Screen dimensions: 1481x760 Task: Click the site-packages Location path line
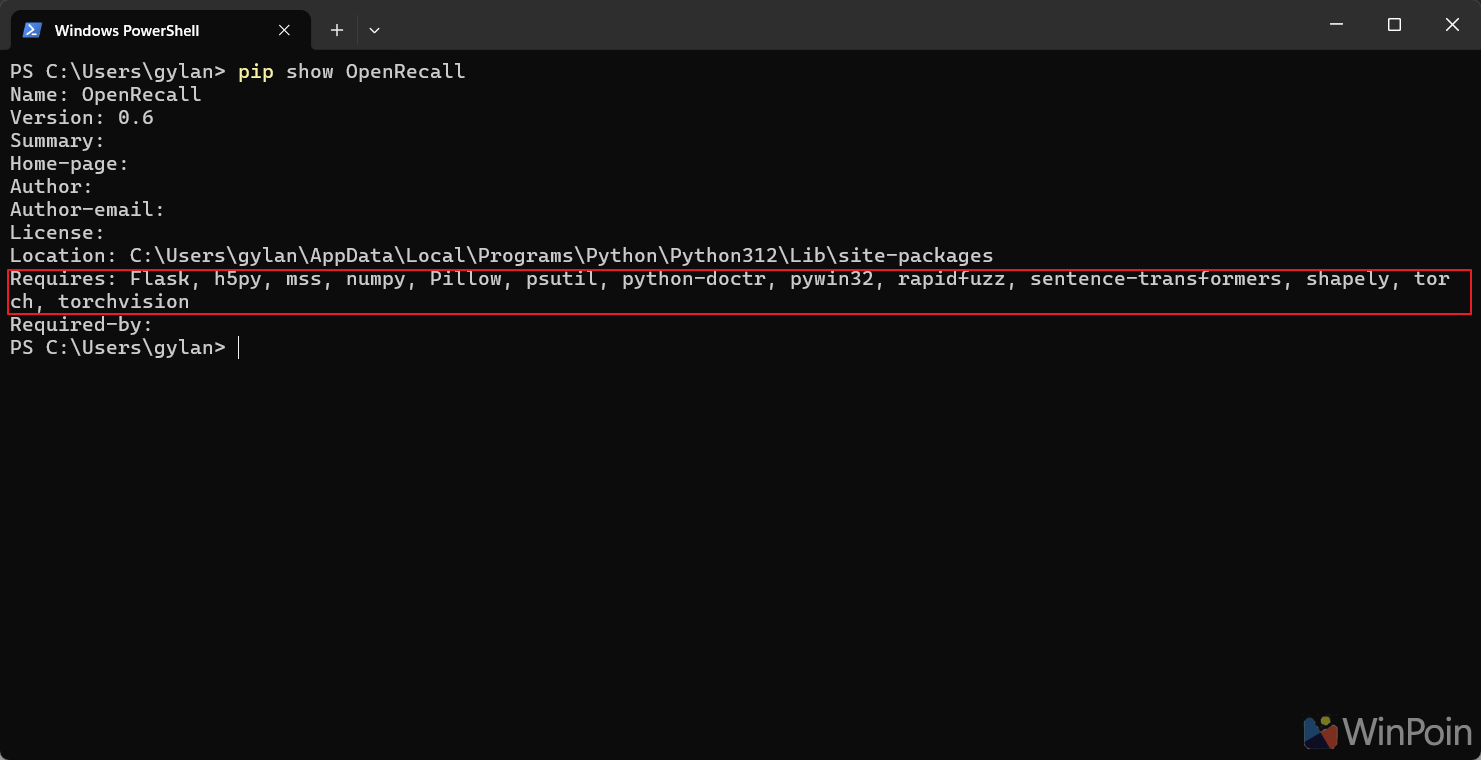coord(502,256)
